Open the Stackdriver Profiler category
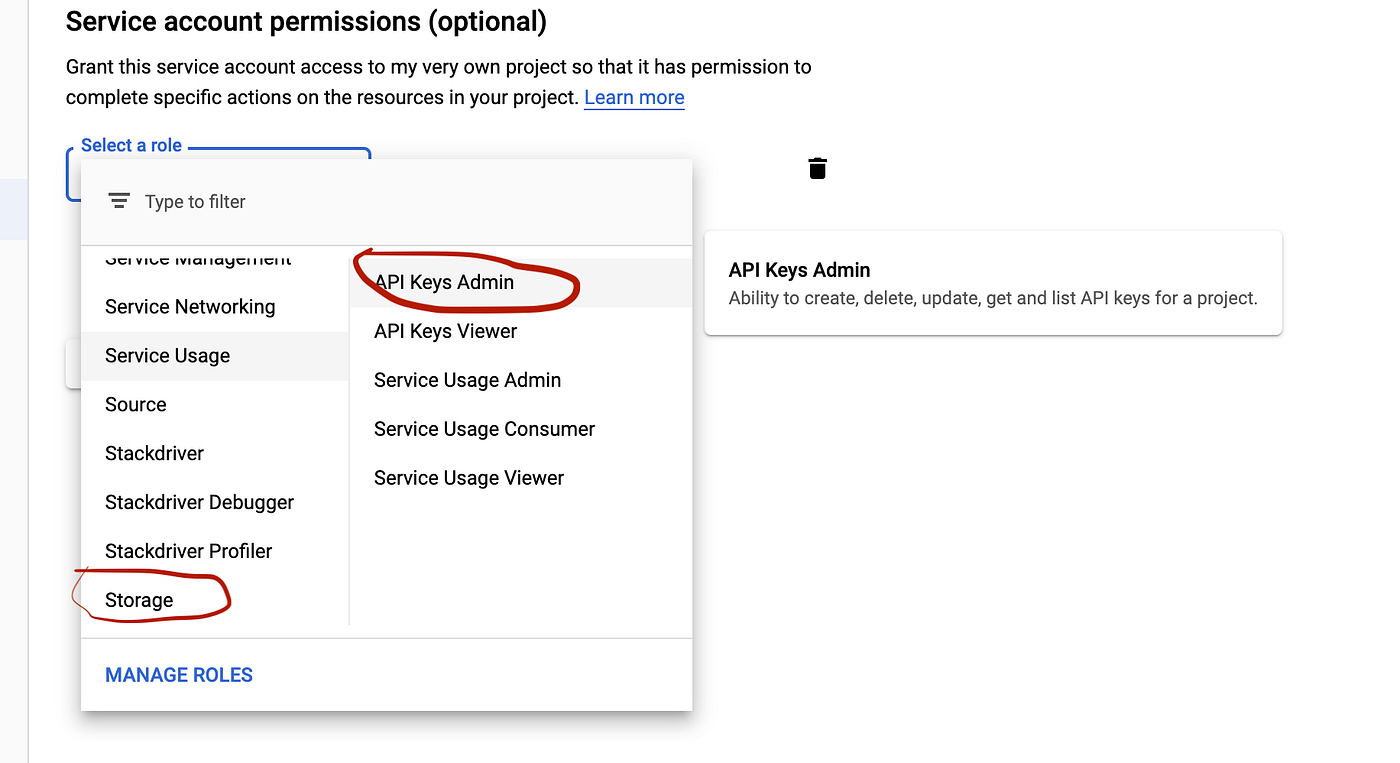1400x763 pixels. point(188,551)
